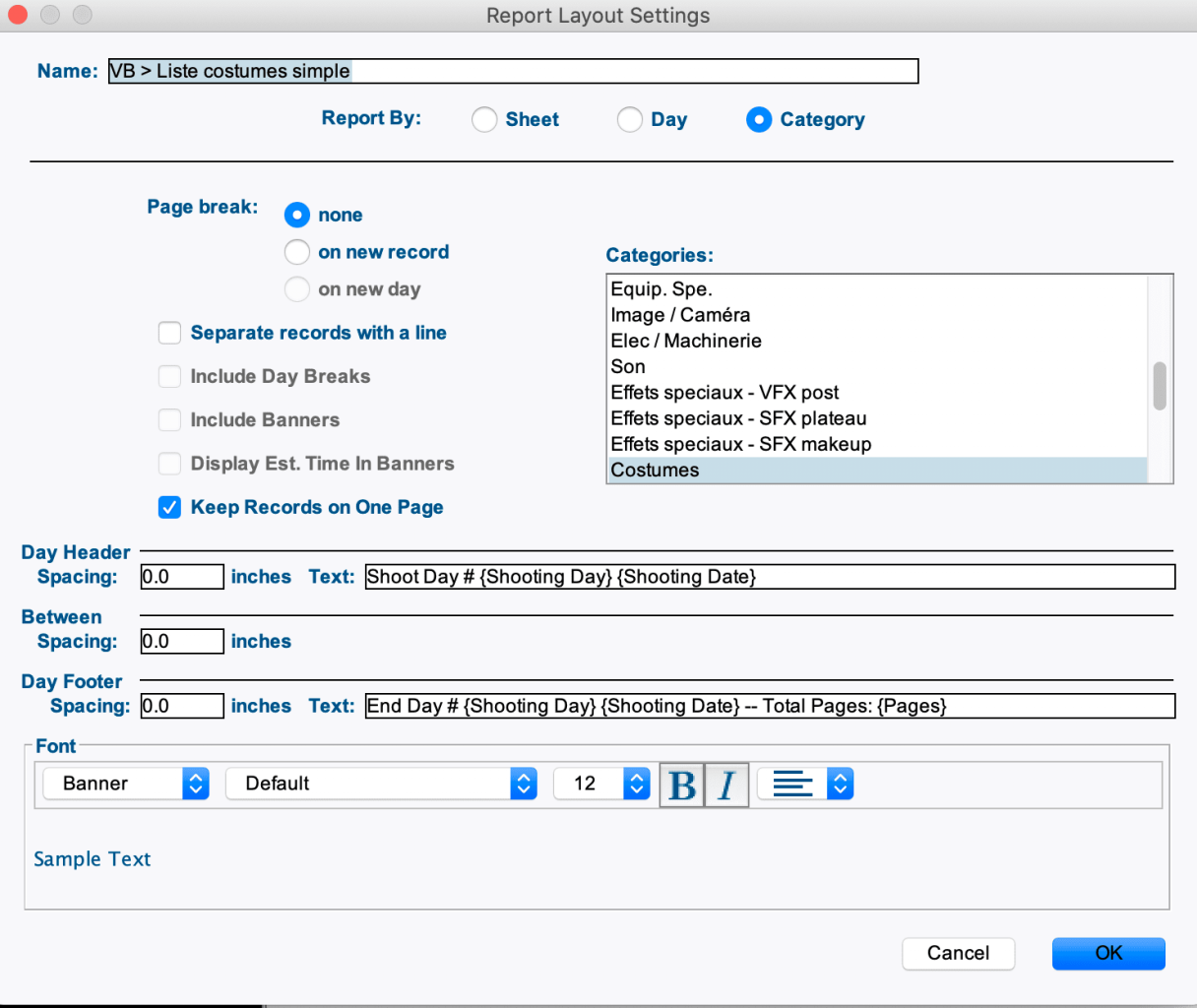
Task: Select page break on new record
Action: pos(297,253)
